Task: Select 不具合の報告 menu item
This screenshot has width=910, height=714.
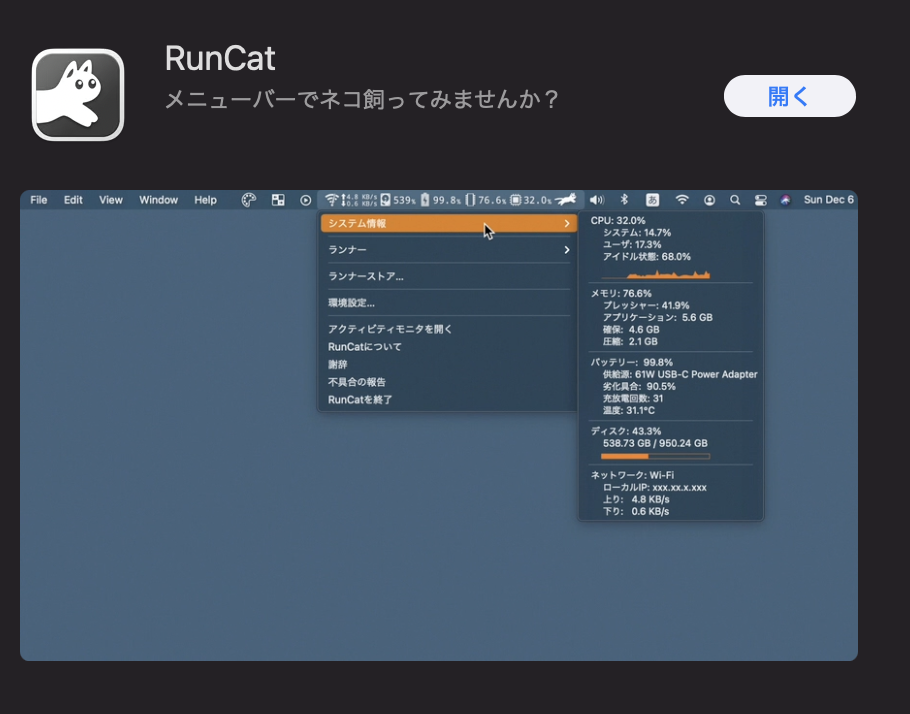Action: pyautogui.click(x=449, y=382)
